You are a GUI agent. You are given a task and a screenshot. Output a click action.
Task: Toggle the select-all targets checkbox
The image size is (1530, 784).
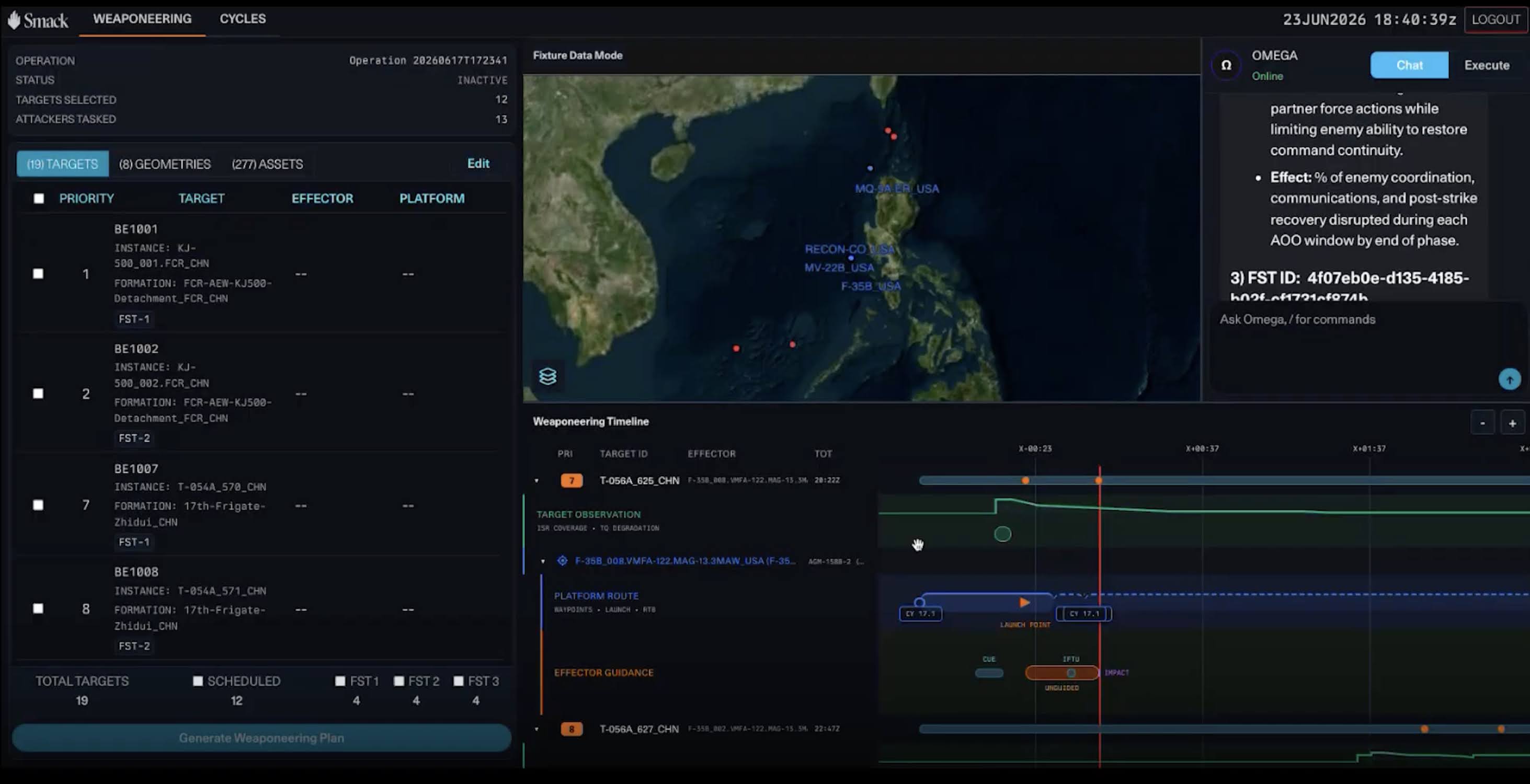(x=39, y=198)
